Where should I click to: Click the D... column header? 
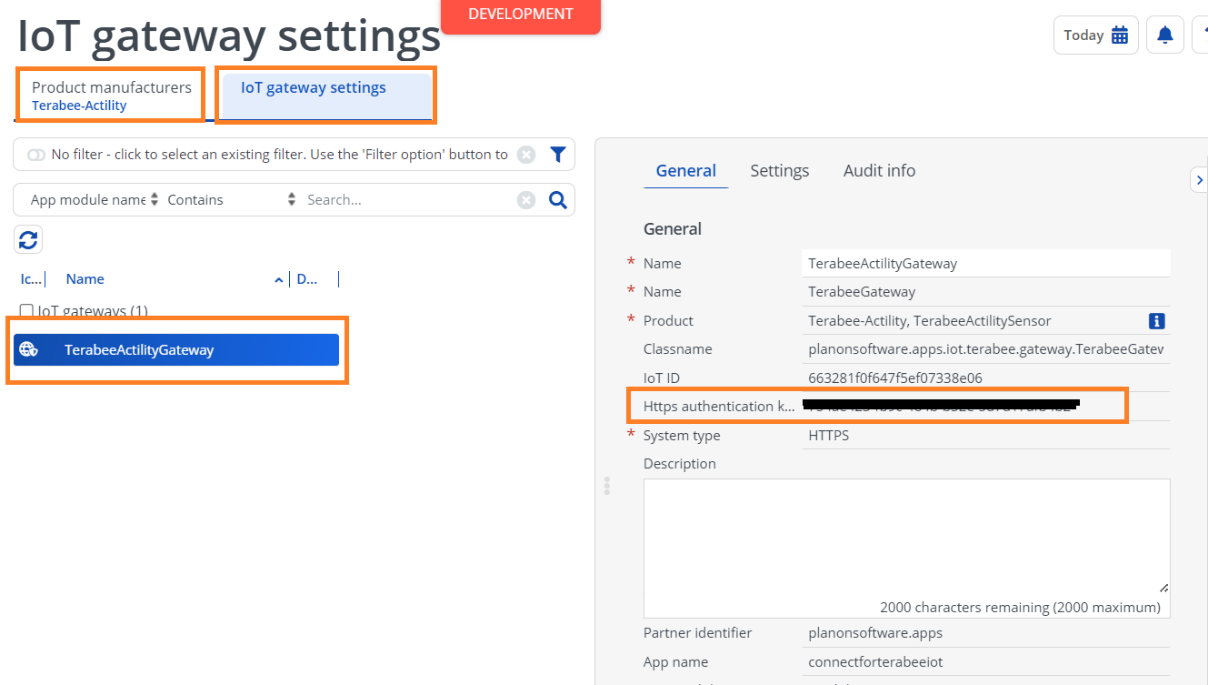coord(307,279)
